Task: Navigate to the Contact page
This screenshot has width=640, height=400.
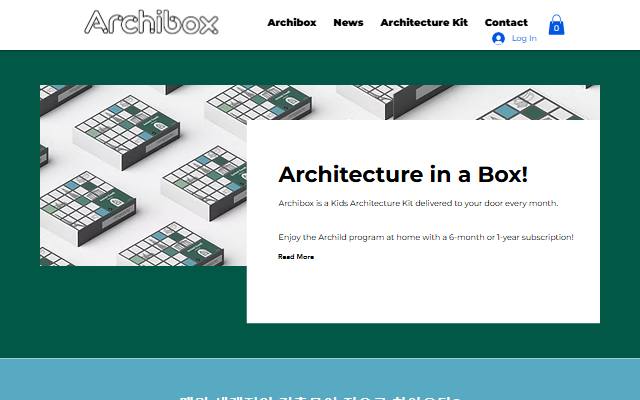Action: pos(506,22)
